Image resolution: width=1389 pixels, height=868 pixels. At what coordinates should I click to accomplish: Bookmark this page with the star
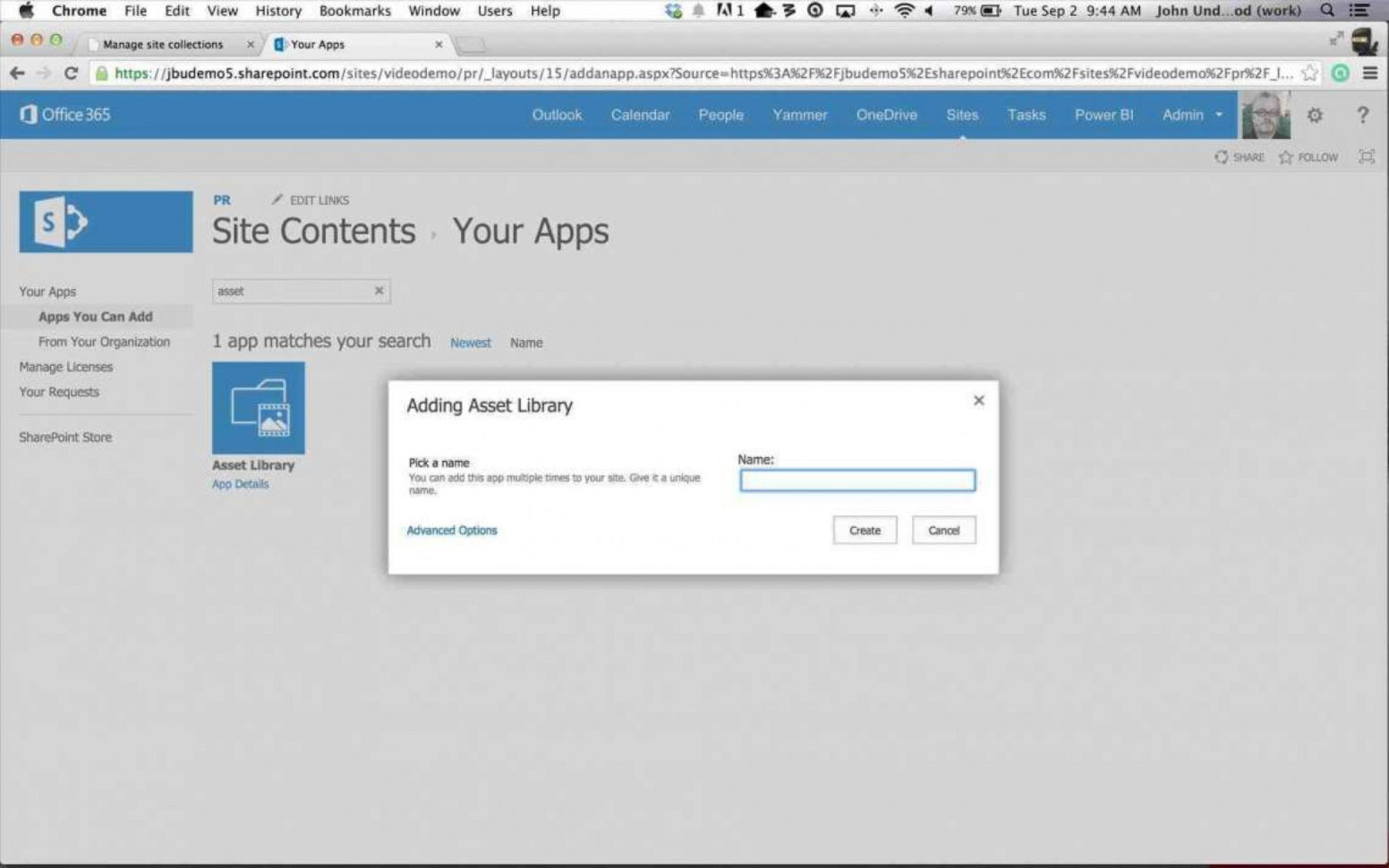tap(1310, 73)
